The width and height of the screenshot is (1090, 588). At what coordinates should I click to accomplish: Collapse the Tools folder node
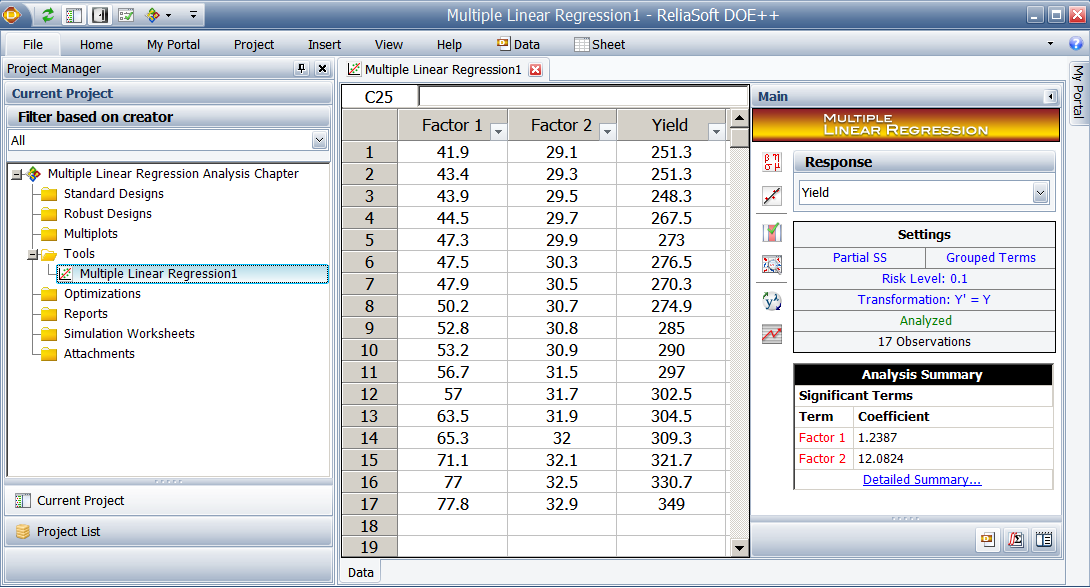(32, 255)
